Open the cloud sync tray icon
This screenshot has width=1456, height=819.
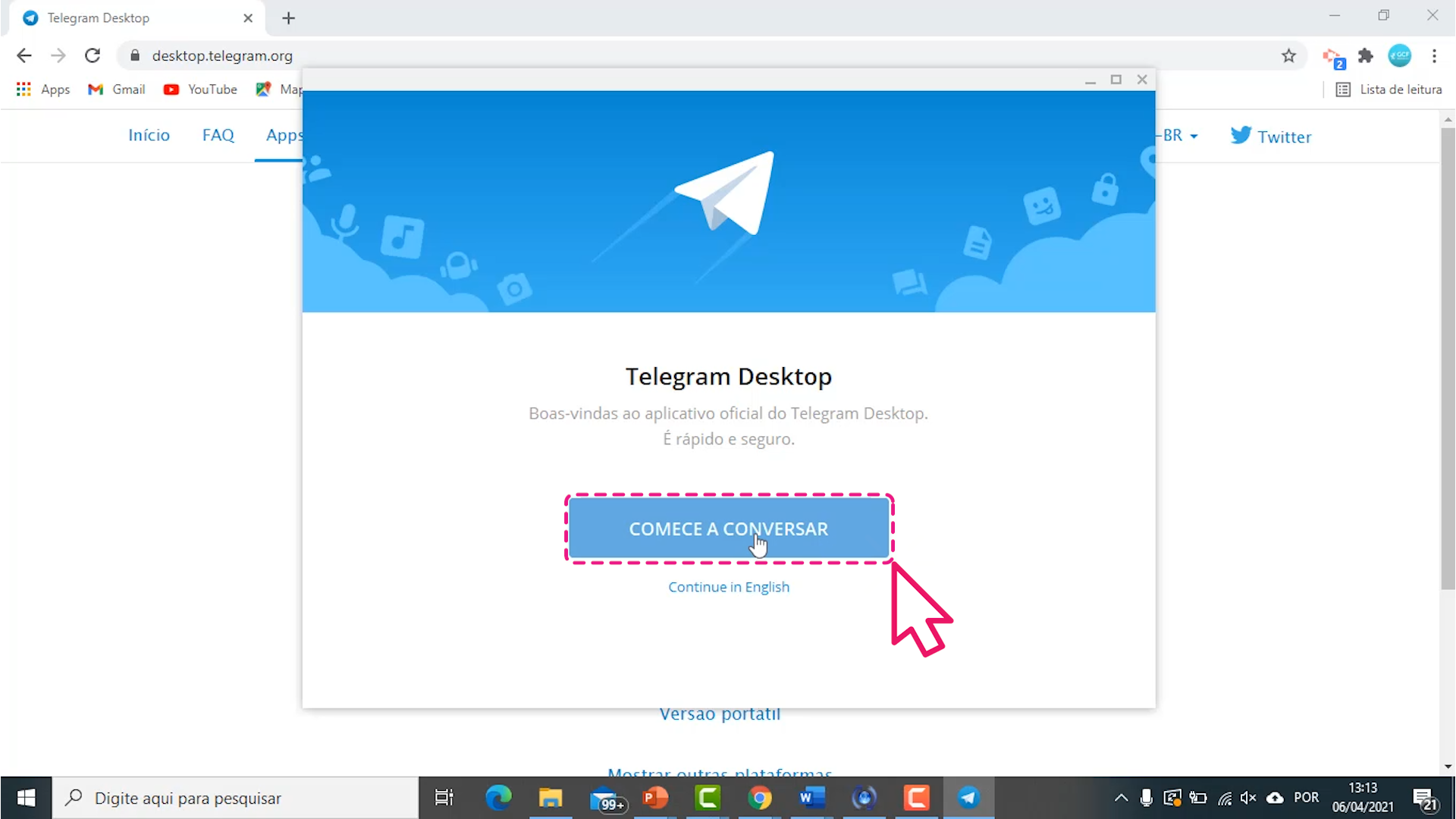(1276, 798)
